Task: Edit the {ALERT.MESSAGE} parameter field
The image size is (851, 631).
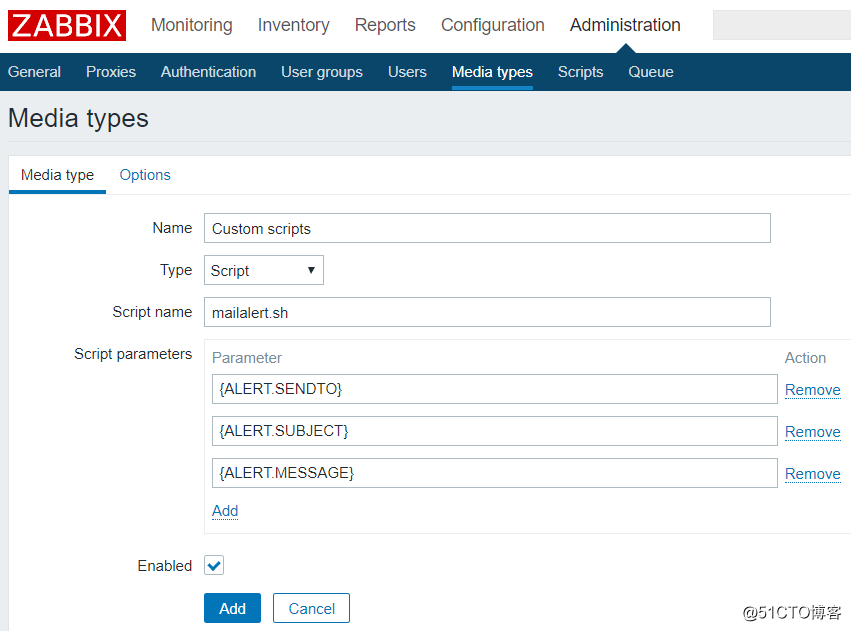Action: point(494,473)
